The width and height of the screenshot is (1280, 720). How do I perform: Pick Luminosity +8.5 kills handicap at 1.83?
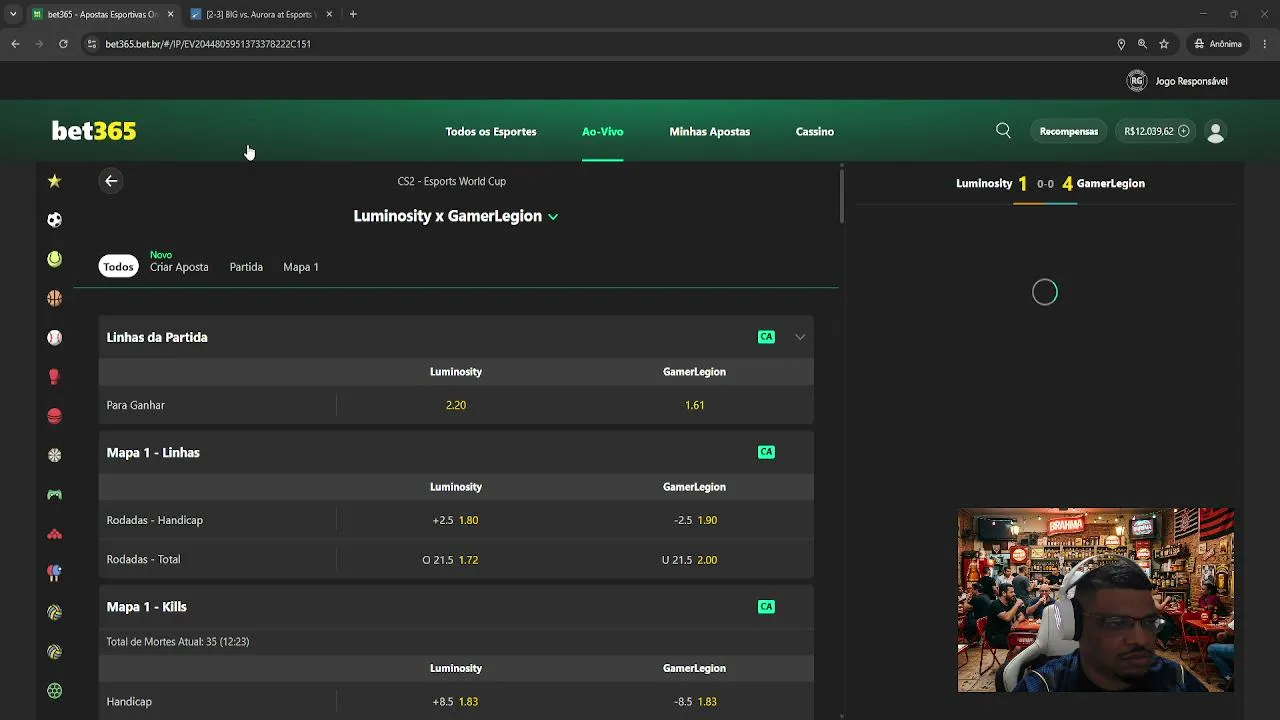(x=456, y=702)
